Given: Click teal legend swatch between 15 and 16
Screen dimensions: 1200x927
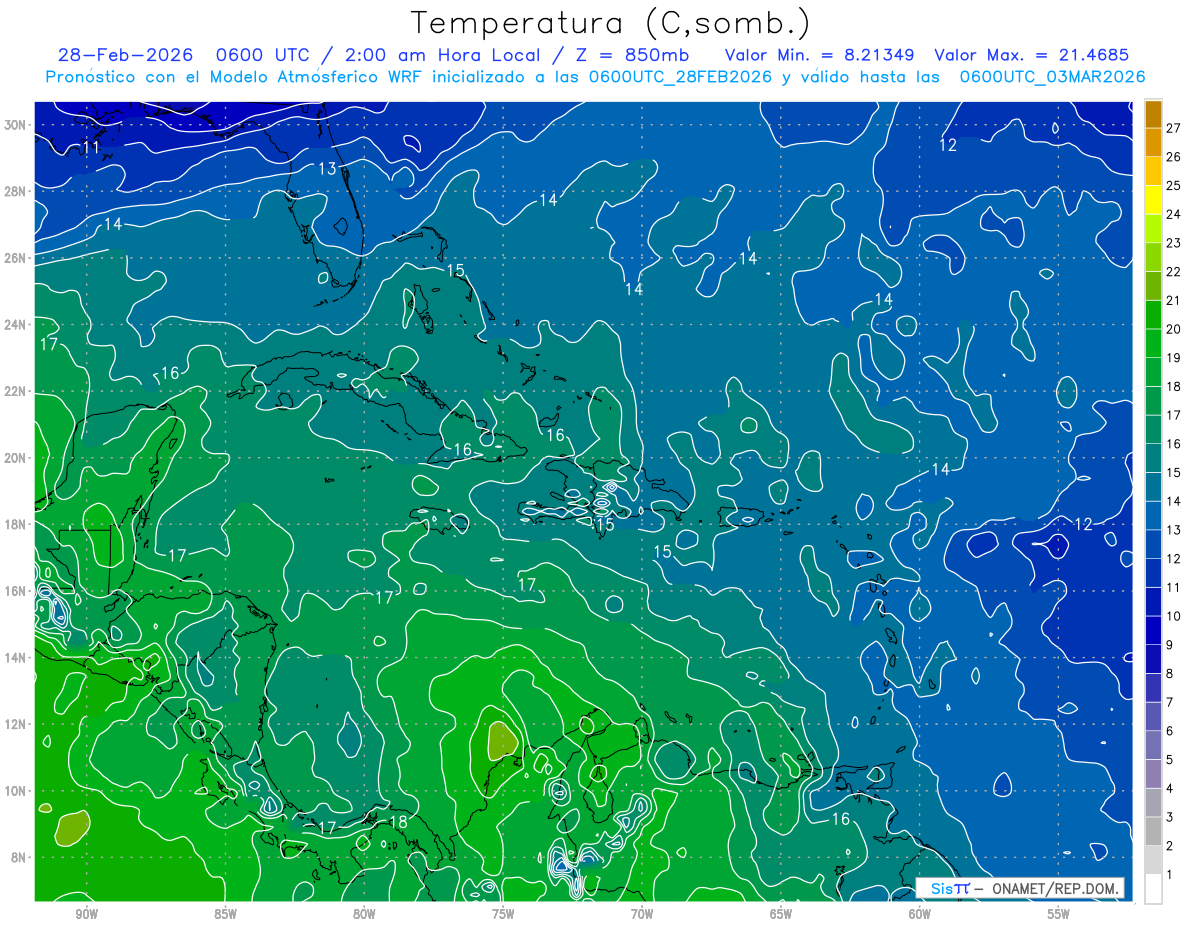Looking at the screenshot, I should 1154,458.
